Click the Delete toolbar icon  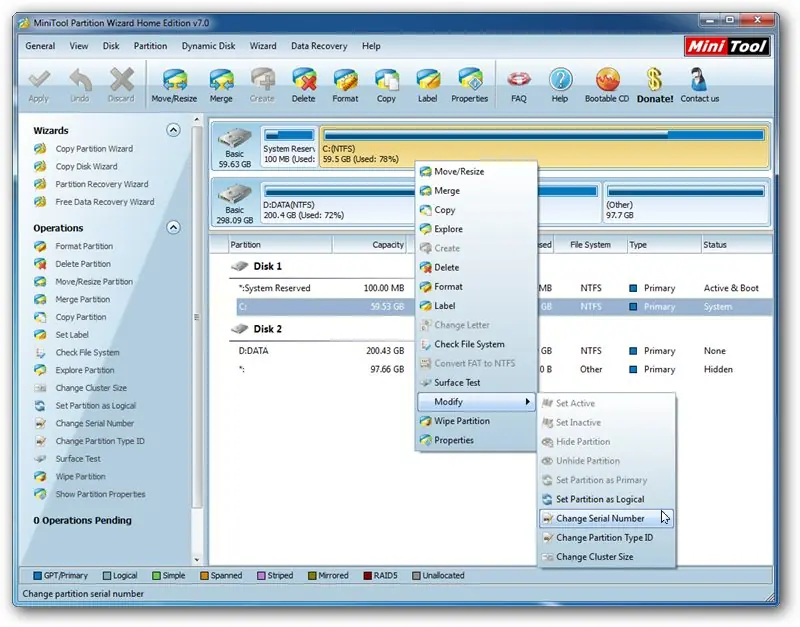click(x=304, y=86)
